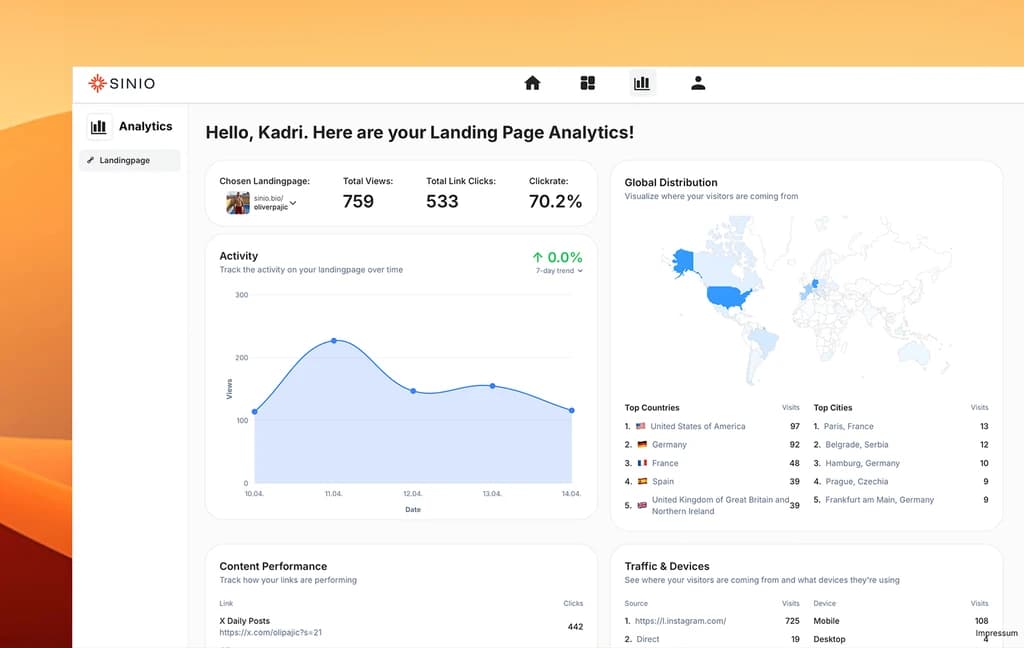Click the Spain flag in Top Countries list
The image size is (1024, 648).
point(641,481)
